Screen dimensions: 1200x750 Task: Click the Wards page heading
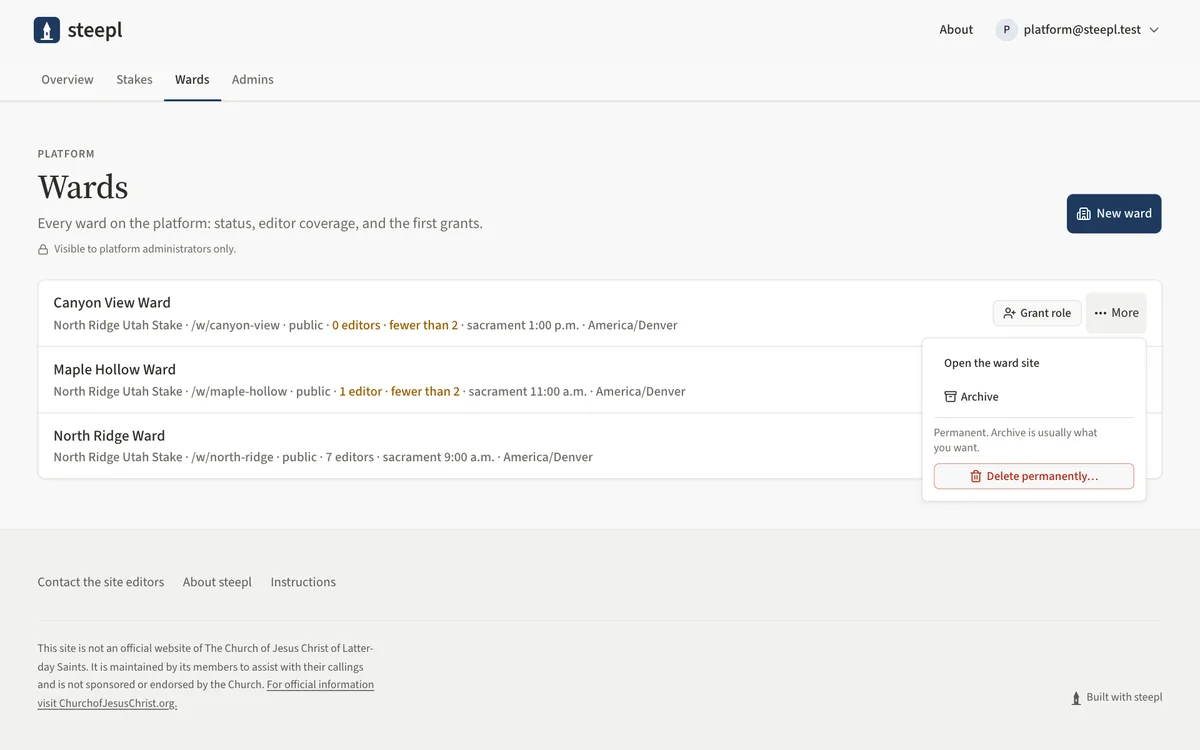(83, 187)
